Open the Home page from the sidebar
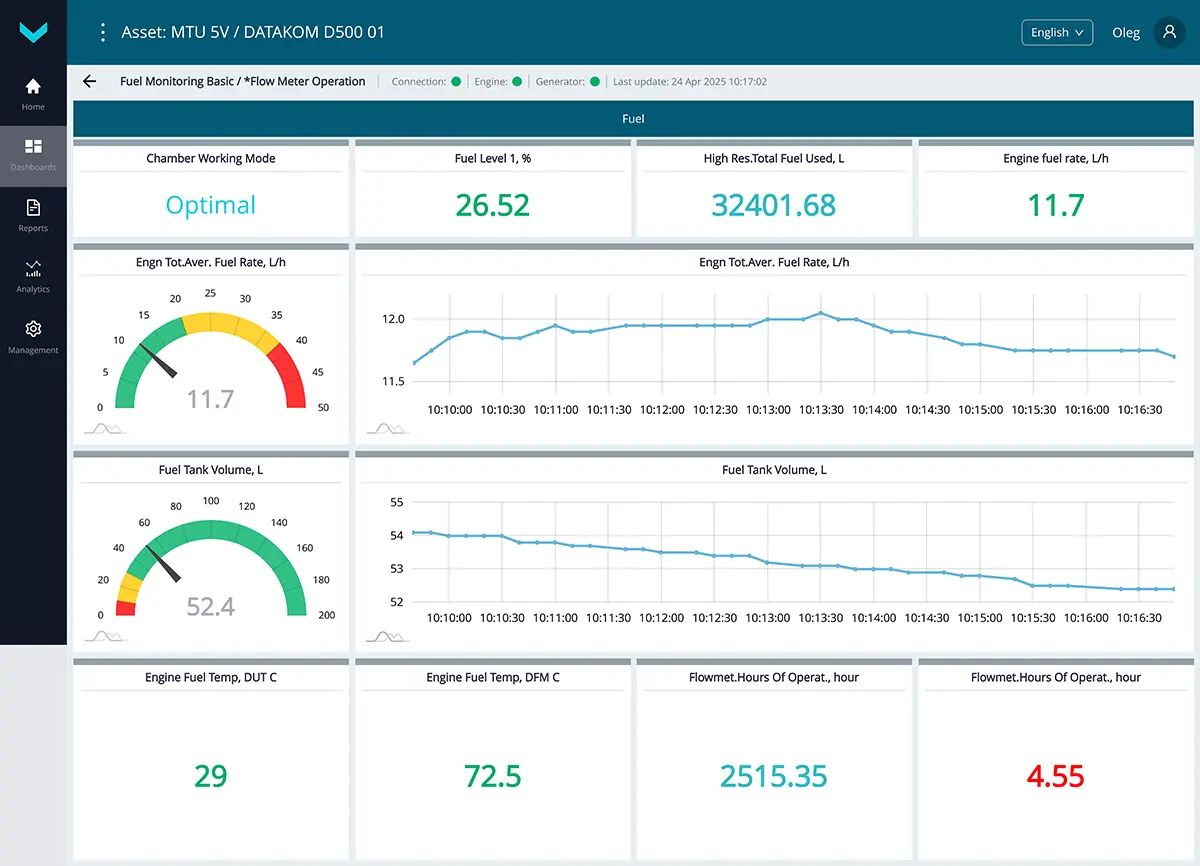 pos(33,94)
